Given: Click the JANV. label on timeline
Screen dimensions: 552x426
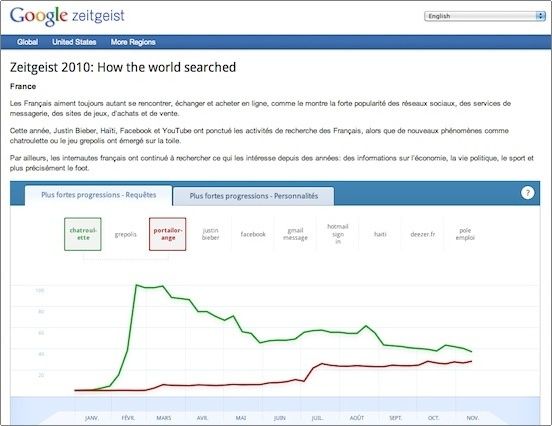Looking at the screenshot, I should pyautogui.click(x=92, y=418).
